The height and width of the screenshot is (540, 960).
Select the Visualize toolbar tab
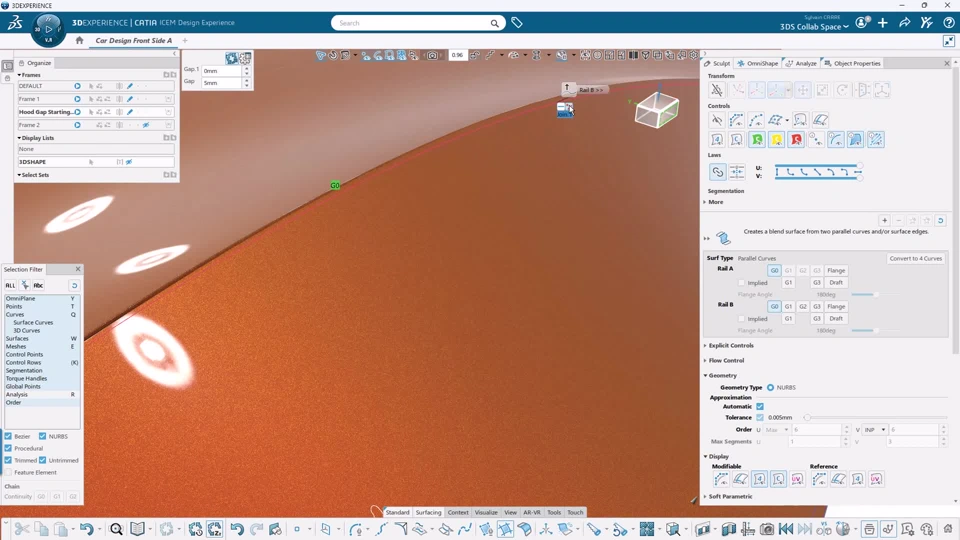click(x=486, y=512)
